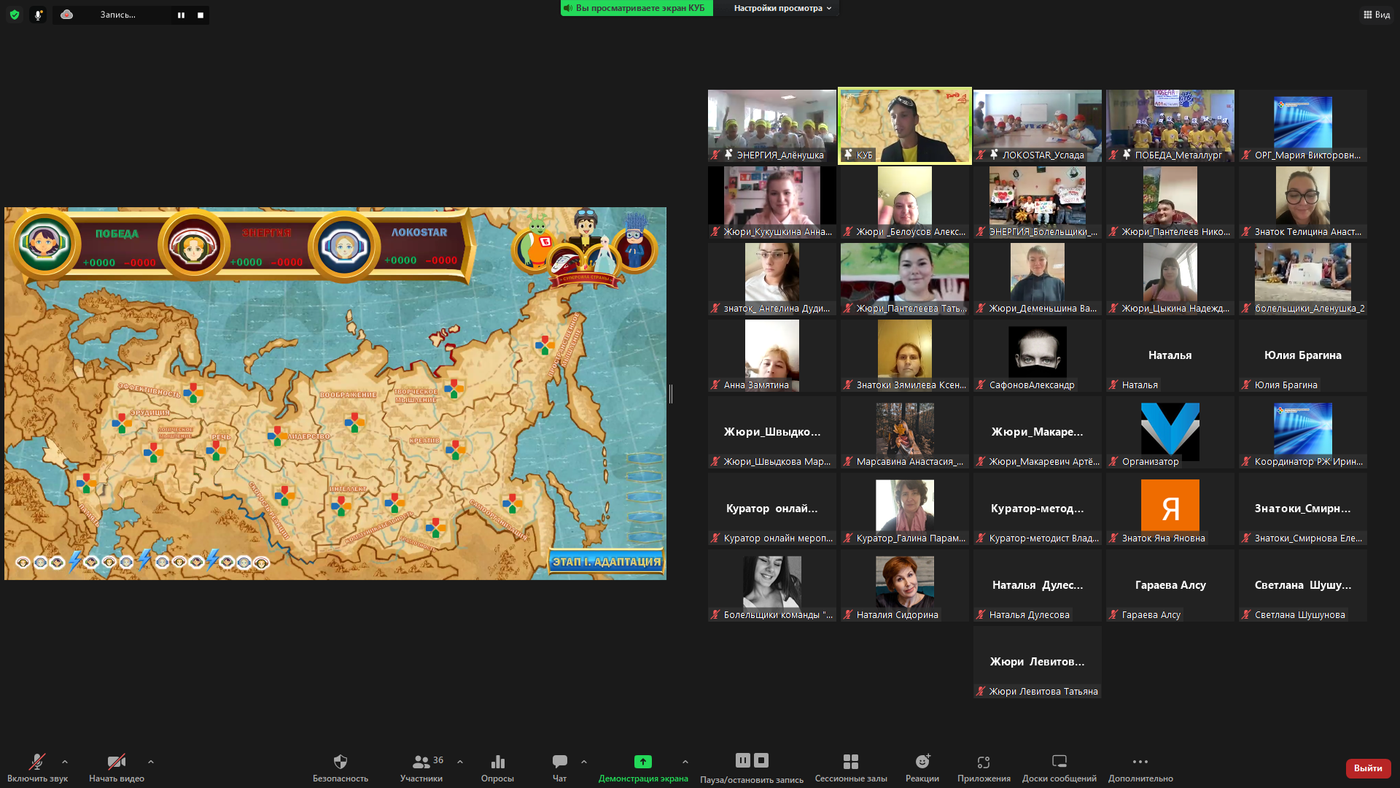Expand audio options arrow beside Включить звук
Viewport: 1400px width, 788px height.
point(65,762)
